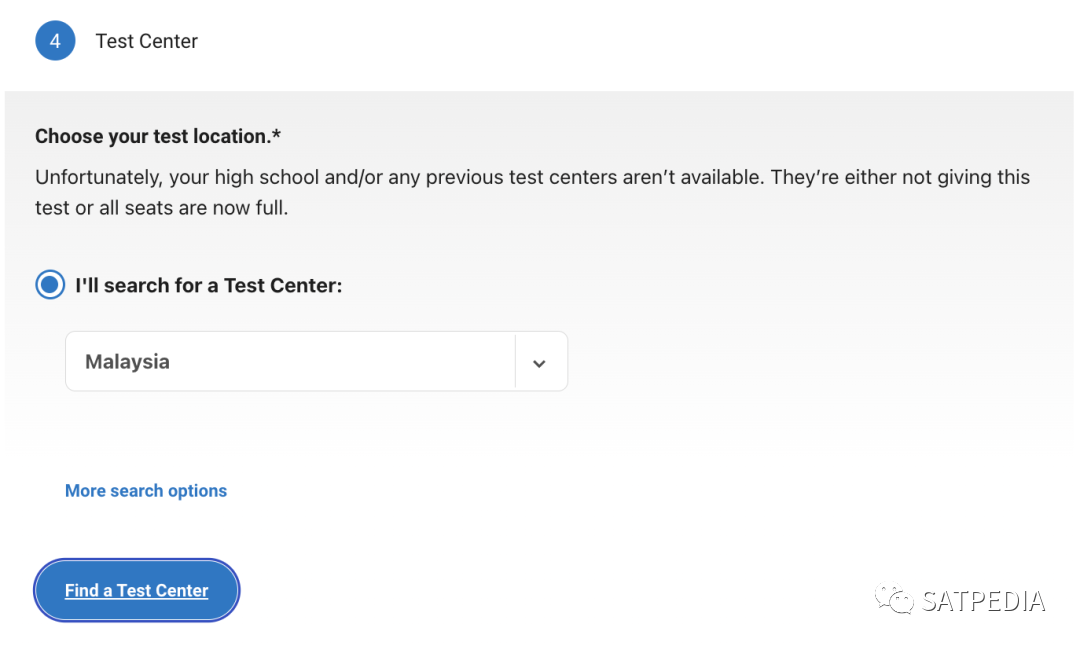Screen dimensions: 1080x646
Task: Open the Malaysia country combo box
Action: coord(290,362)
